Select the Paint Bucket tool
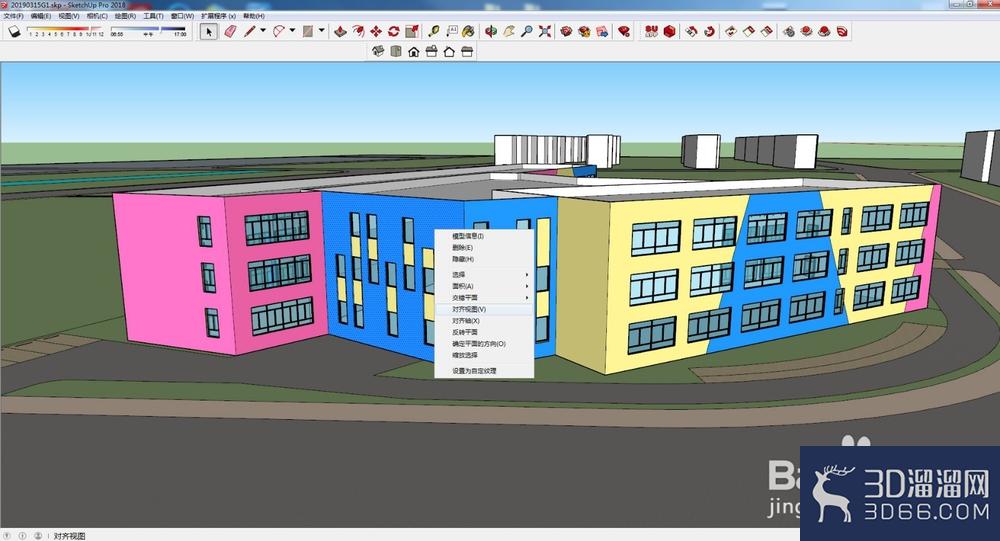 coord(469,31)
